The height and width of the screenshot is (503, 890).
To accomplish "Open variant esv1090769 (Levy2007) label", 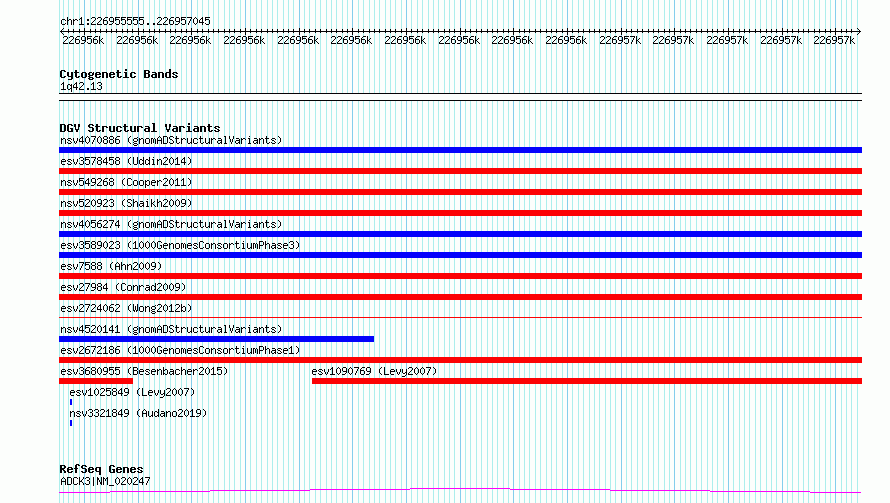I will (374, 371).
